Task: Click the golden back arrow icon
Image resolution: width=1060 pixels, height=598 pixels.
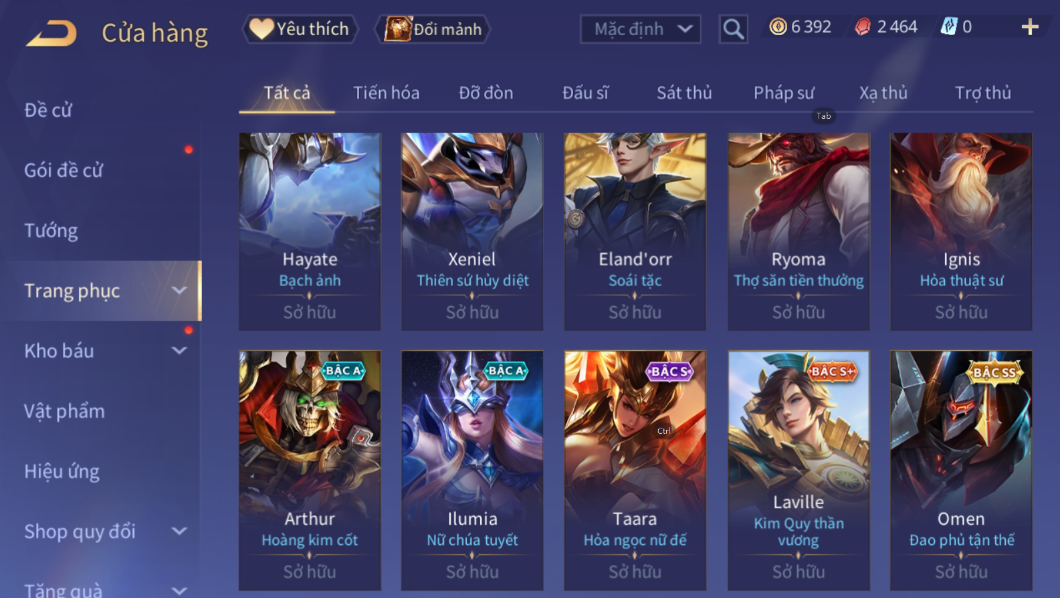Action: coord(51,32)
